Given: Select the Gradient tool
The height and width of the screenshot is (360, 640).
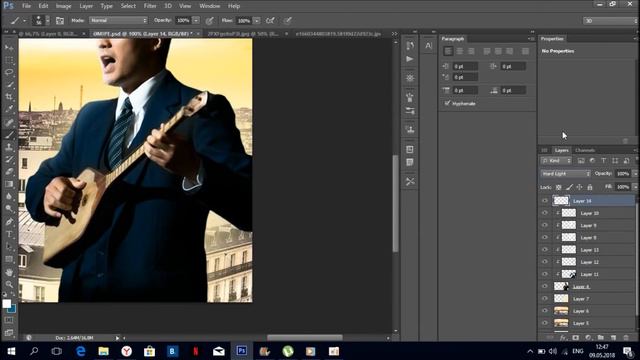Looking at the screenshot, I should click(x=9, y=184).
